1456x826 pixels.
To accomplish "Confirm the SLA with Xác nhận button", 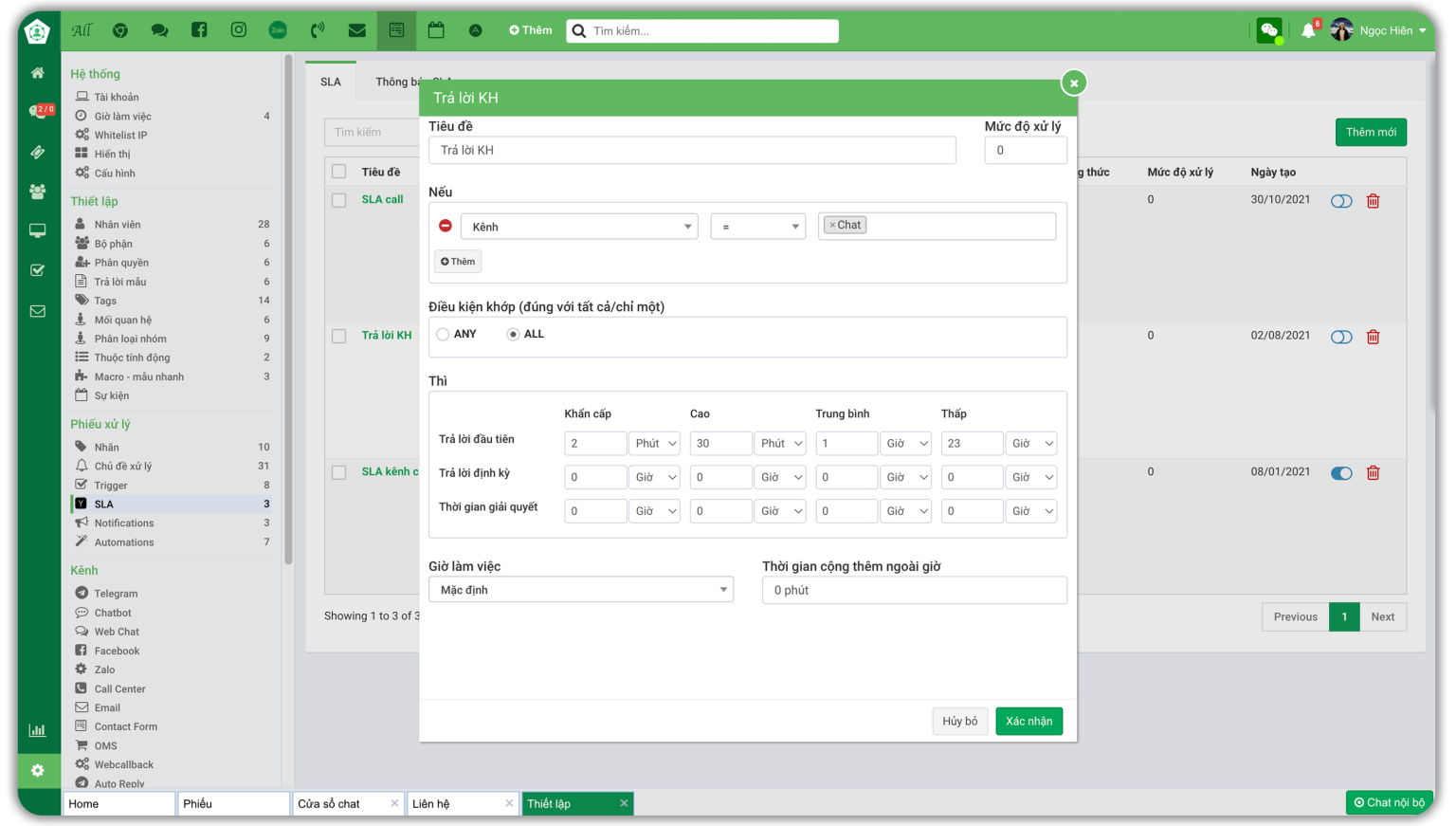I will [x=1028, y=721].
